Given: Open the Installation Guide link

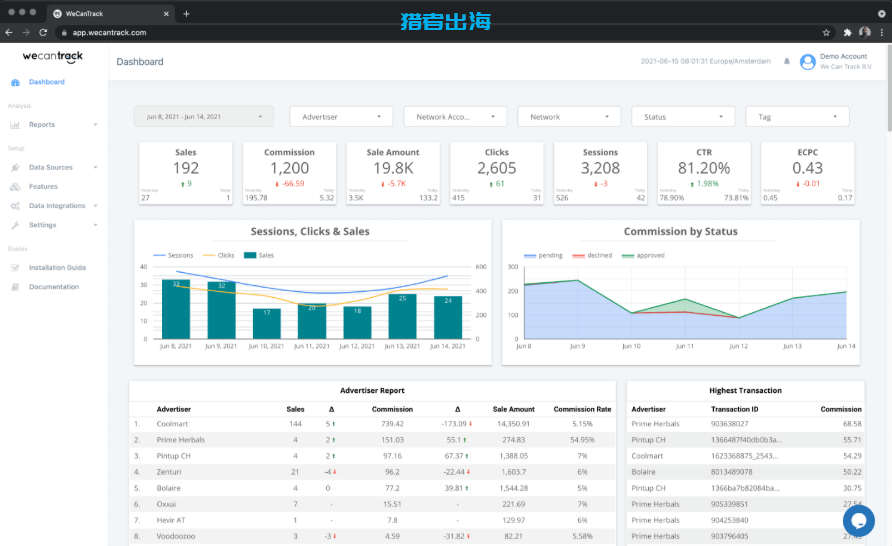Looking at the screenshot, I should (x=57, y=268).
